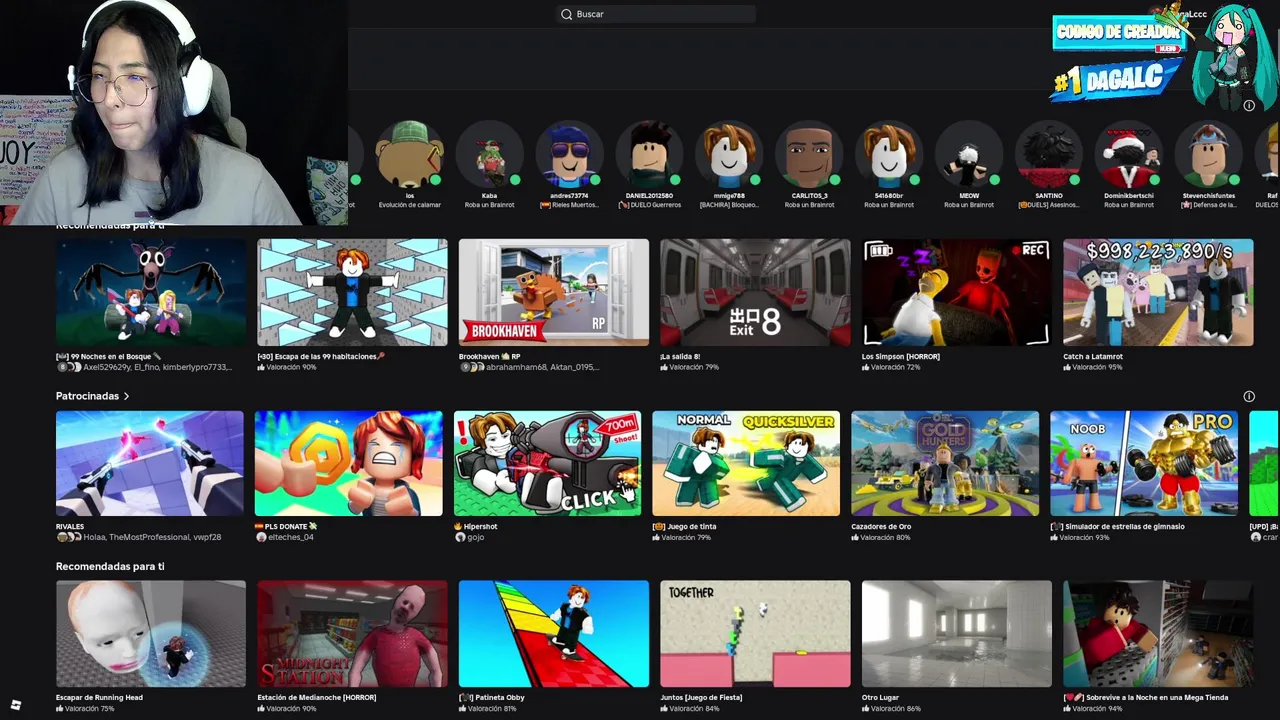Open Juntos [Juego de Fiesta] thumbnail
This screenshot has height=720, width=1280.
(x=755, y=634)
